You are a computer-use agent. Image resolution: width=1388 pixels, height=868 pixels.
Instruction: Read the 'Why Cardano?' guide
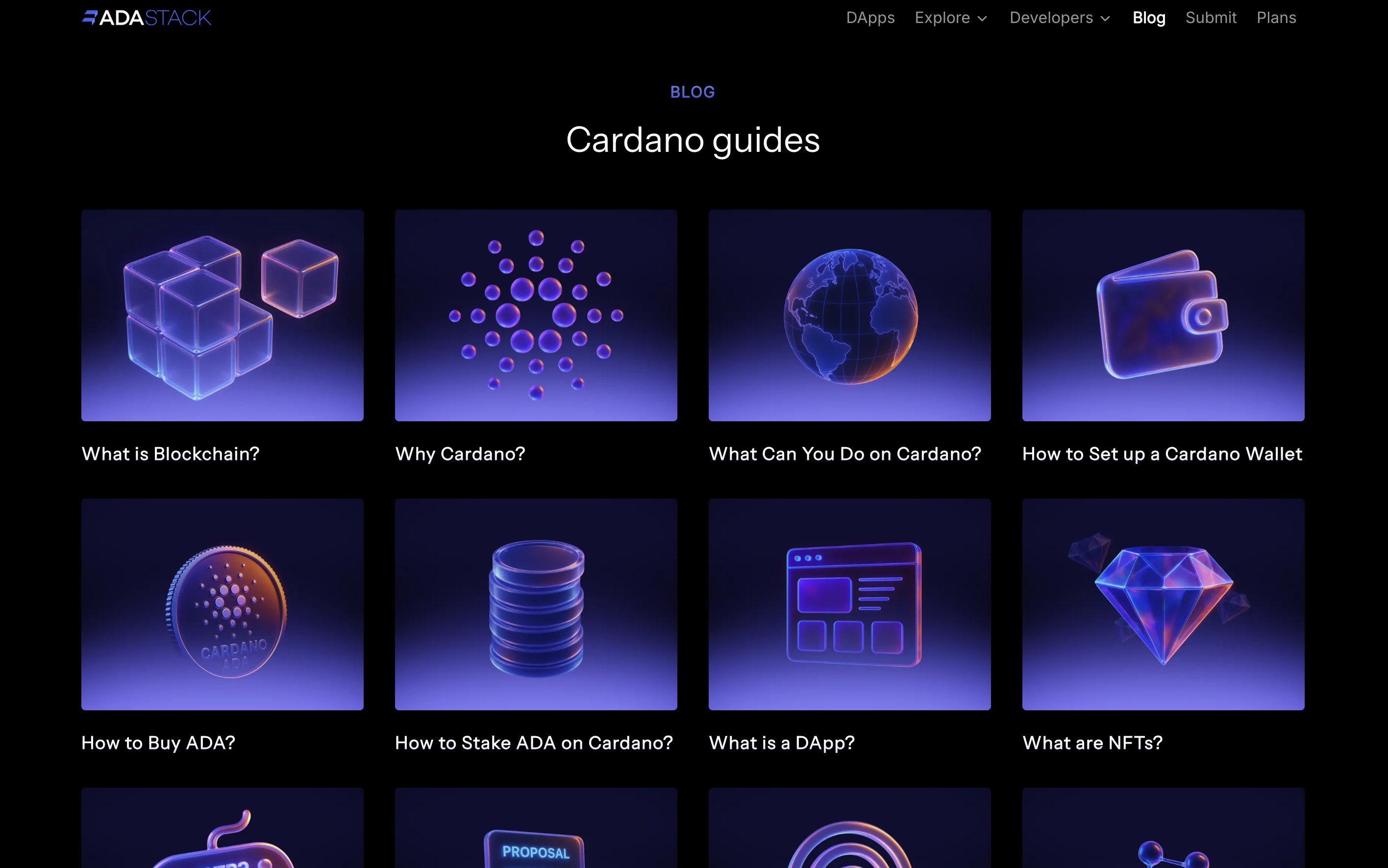(x=460, y=454)
